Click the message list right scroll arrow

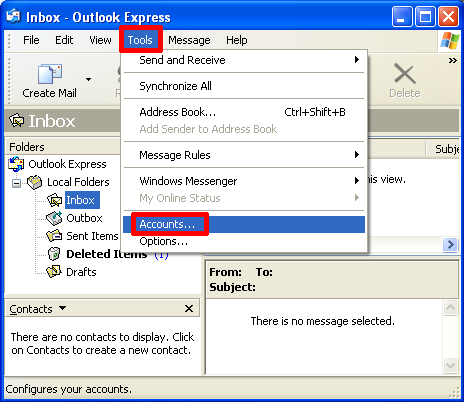tap(450, 245)
